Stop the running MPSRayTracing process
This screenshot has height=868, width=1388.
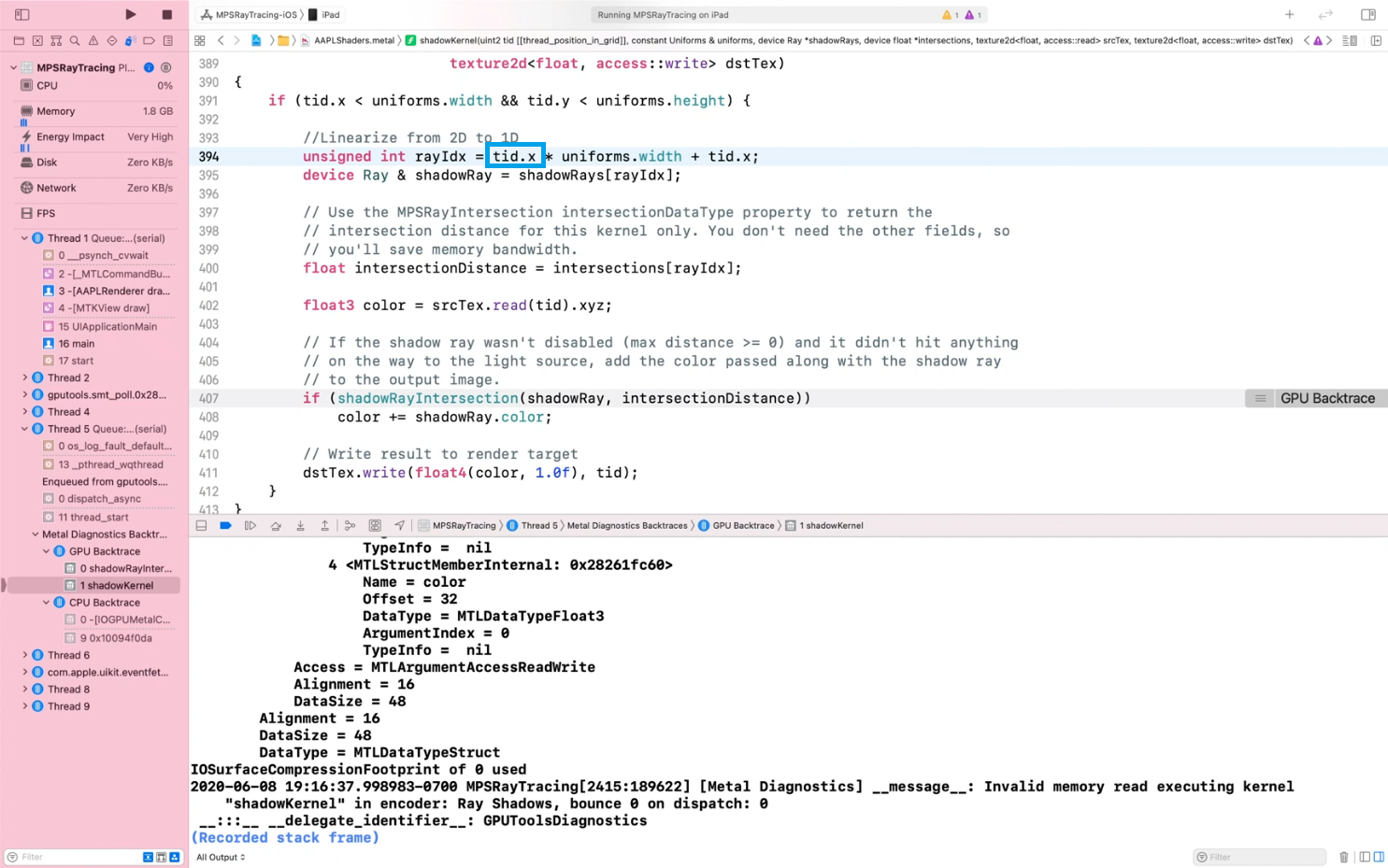click(x=167, y=14)
